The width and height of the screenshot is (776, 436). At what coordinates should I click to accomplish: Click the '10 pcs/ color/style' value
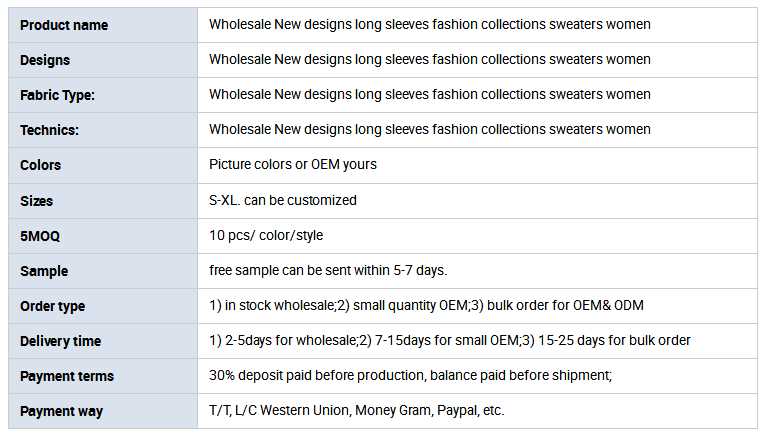[266, 235]
